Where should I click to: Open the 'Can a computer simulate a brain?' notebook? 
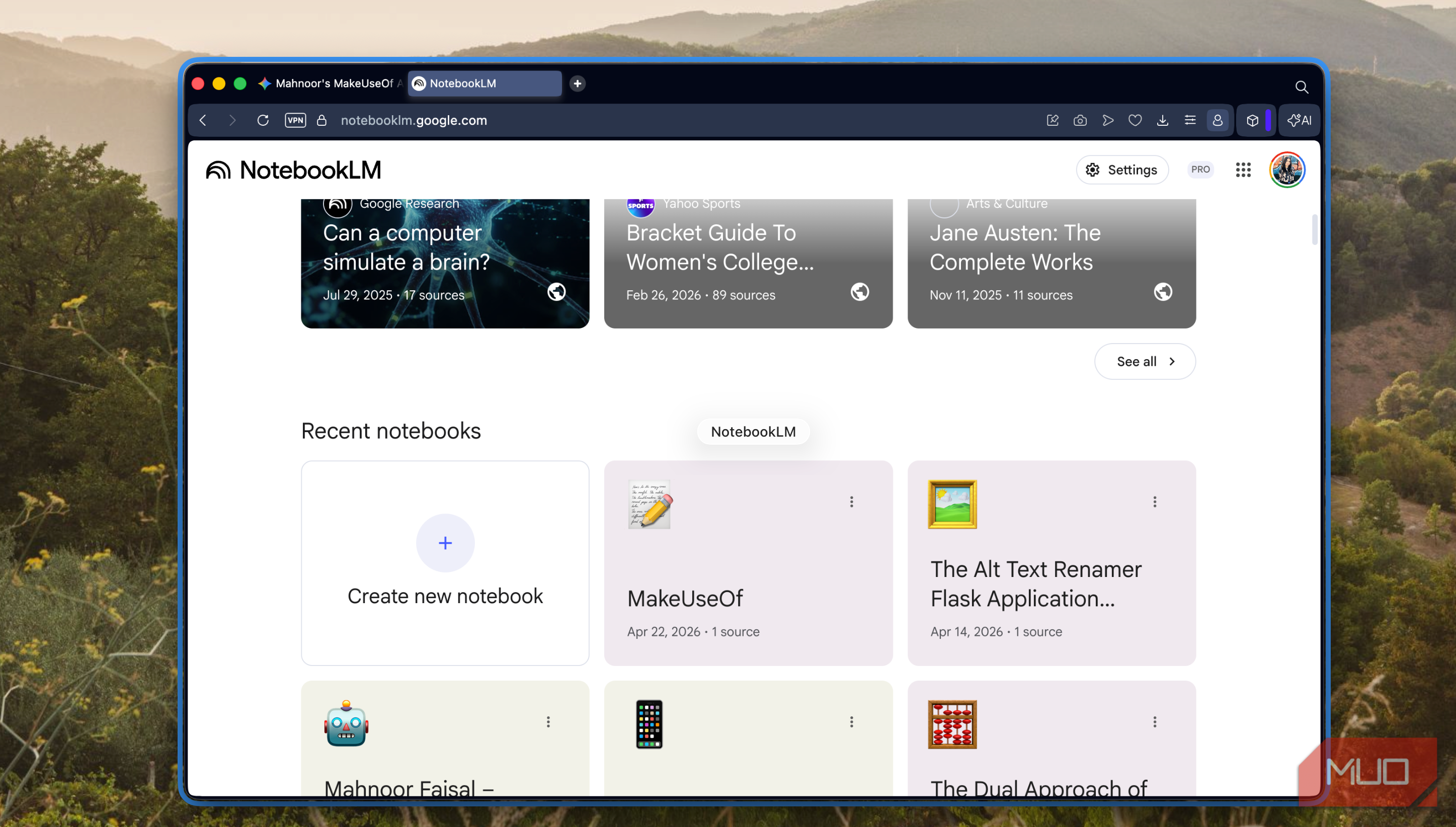click(x=445, y=263)
